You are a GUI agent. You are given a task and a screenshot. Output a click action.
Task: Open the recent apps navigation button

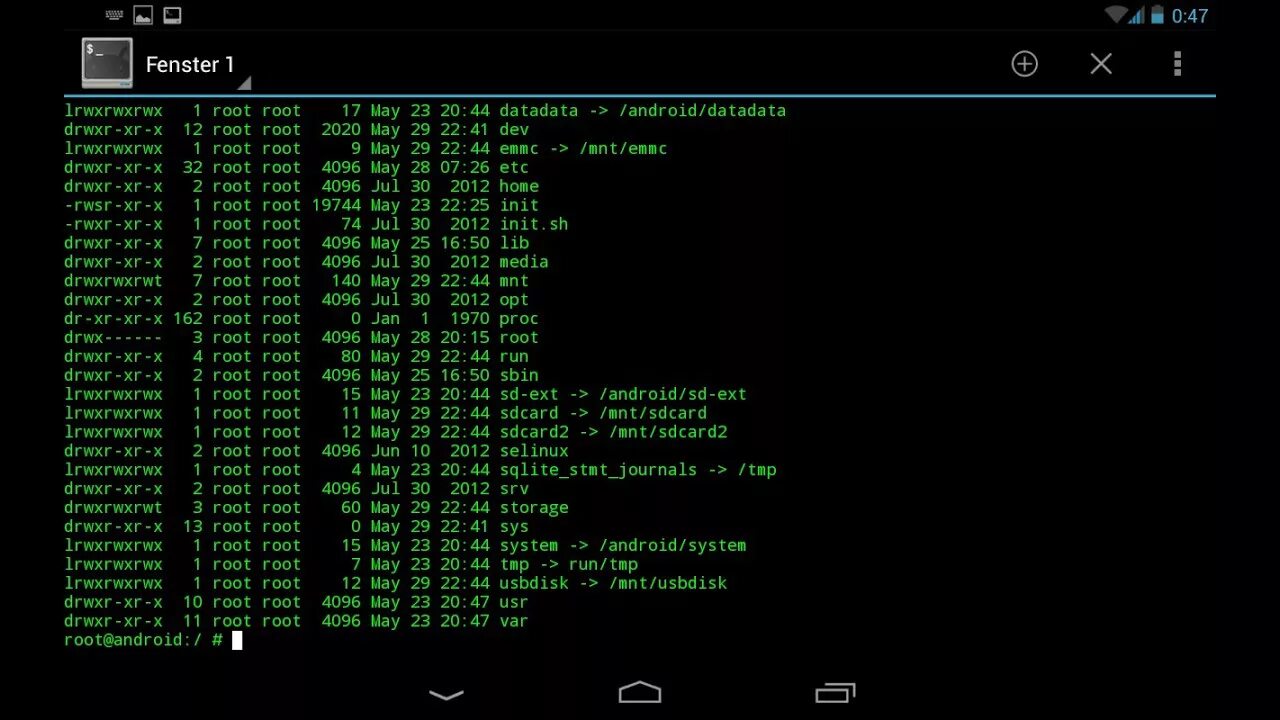835,692
